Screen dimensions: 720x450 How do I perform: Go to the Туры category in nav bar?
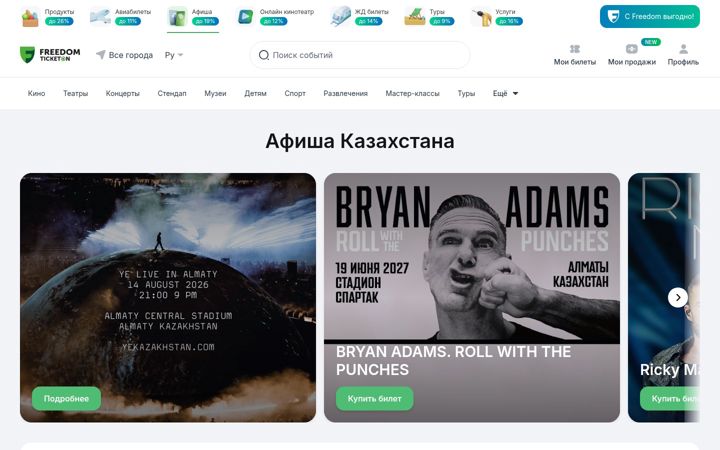pyautogui.click(x=466, y=93)
